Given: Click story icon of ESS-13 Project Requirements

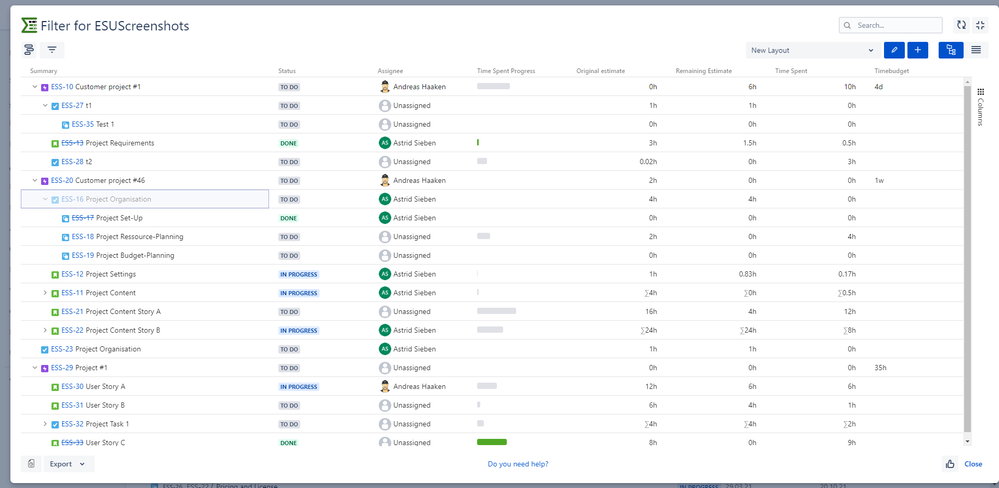Looking at the screenshot, I should pos(55,143).
